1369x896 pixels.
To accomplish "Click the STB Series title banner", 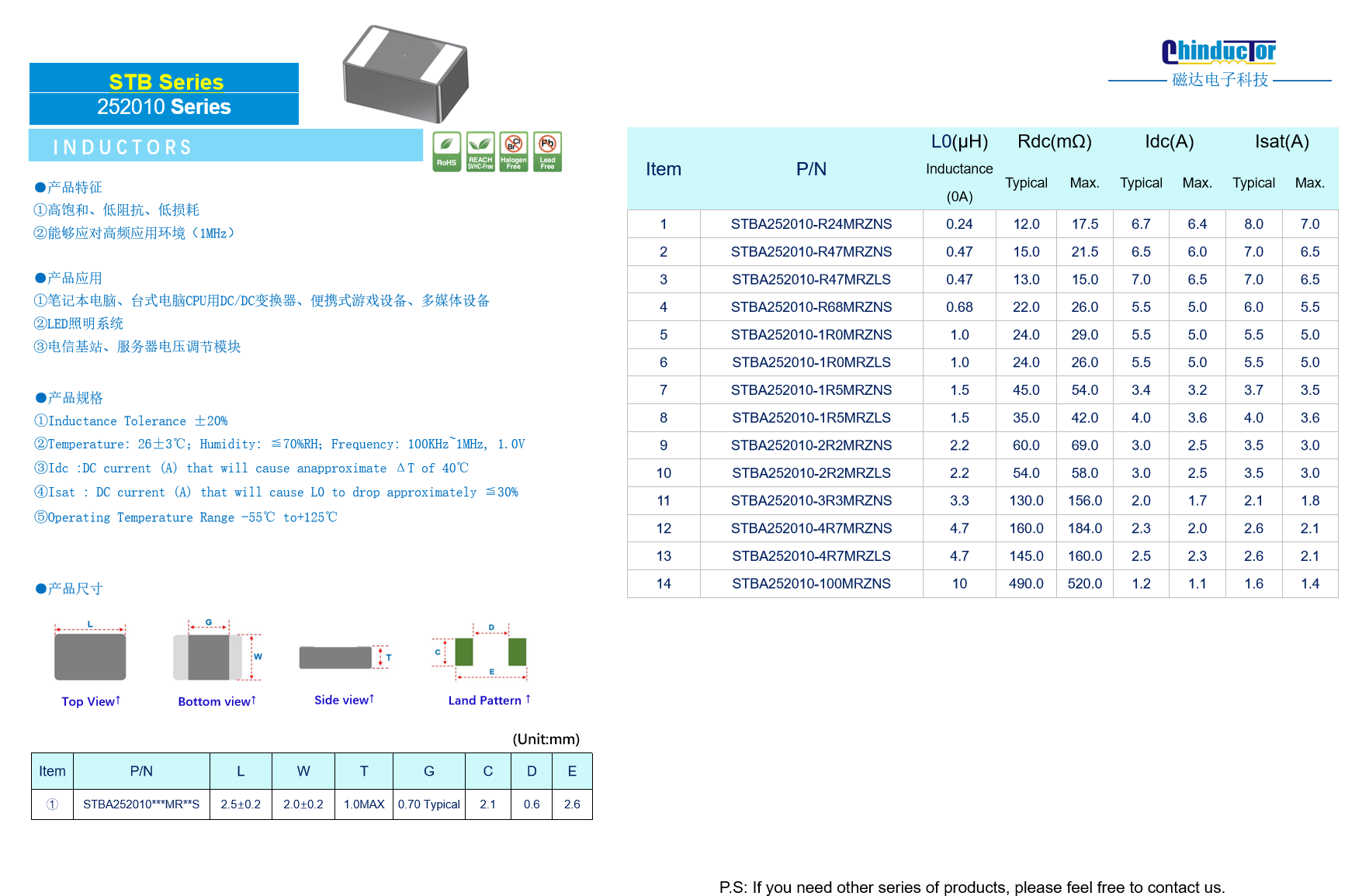I will click(x=165, y=78).
